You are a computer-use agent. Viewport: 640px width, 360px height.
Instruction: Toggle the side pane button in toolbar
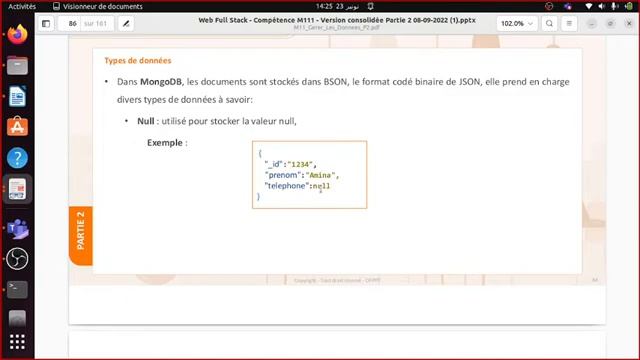[46, 24]
